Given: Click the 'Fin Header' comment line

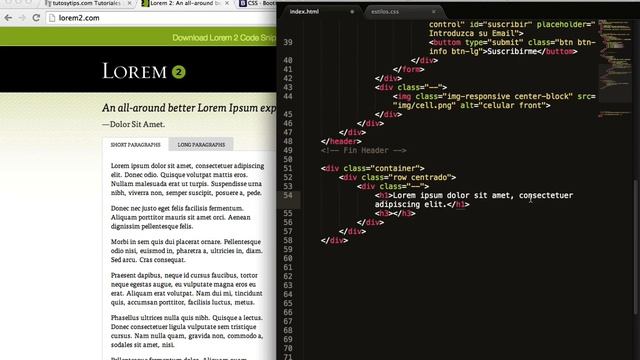Looking at the screenshot, I should point(363,150).
